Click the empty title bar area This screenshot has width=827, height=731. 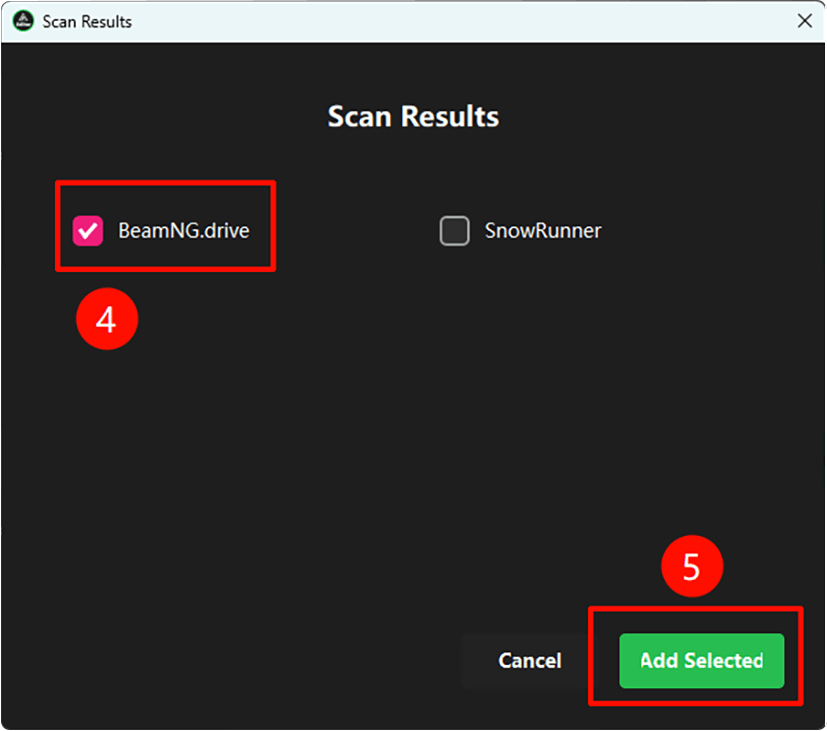click(450, 21)
